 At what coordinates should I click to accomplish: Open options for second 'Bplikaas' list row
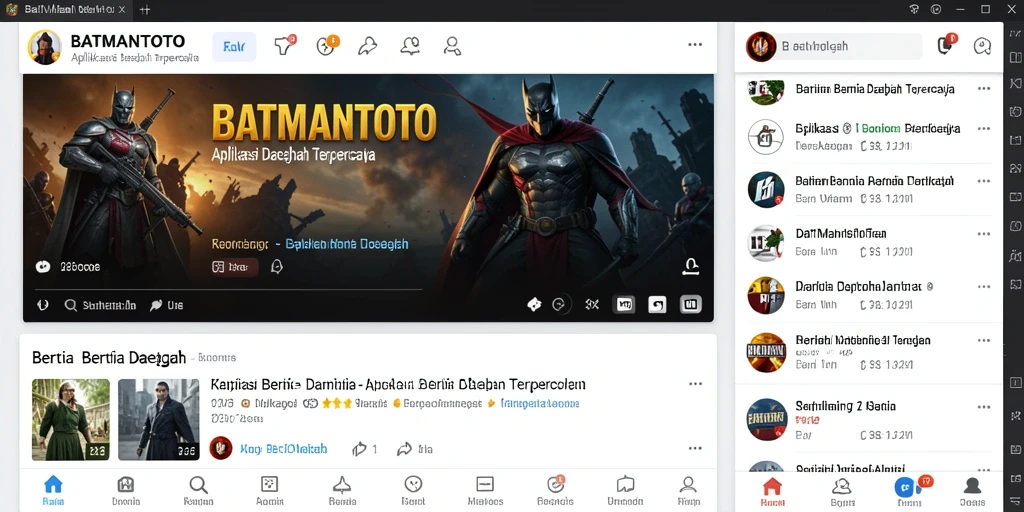click(984, 129)
